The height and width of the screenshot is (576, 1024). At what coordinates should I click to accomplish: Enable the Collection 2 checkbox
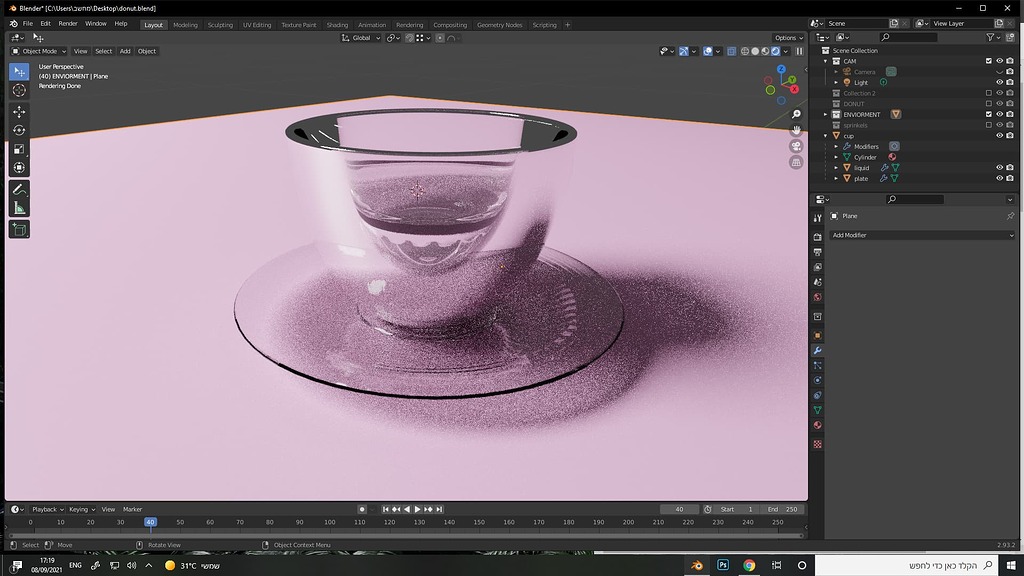point(989,93)
